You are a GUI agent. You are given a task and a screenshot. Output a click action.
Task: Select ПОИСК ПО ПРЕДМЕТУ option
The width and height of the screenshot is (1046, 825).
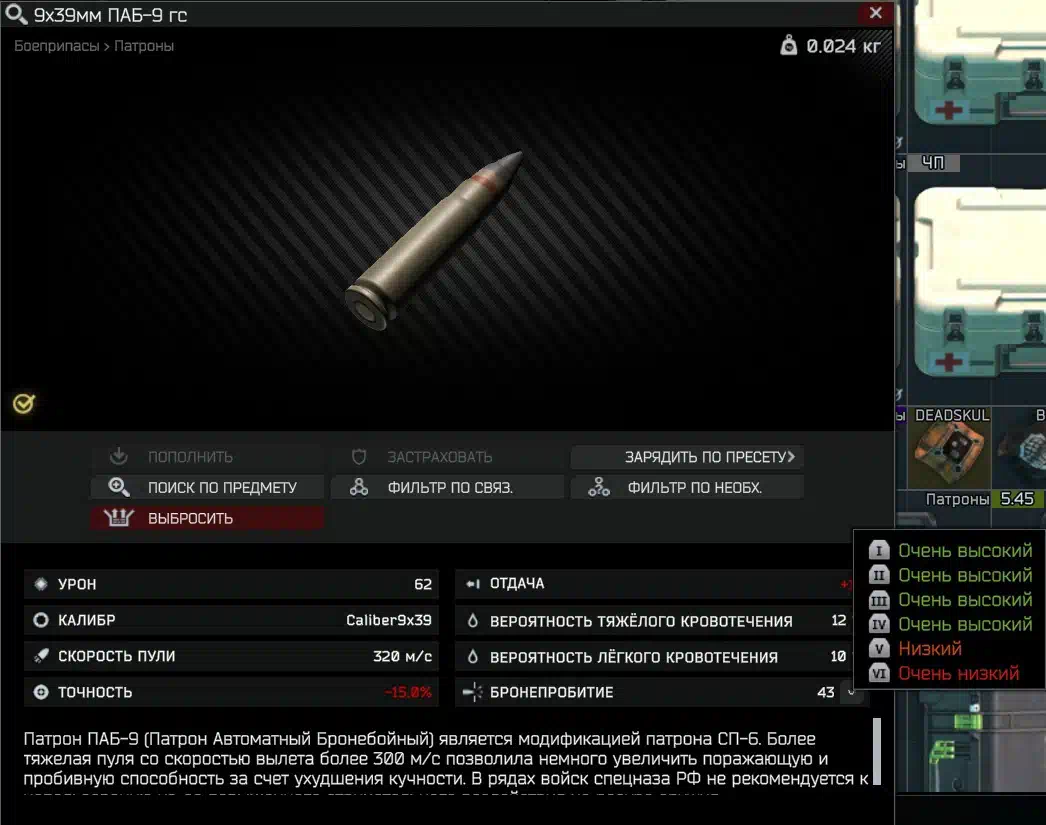207,488
